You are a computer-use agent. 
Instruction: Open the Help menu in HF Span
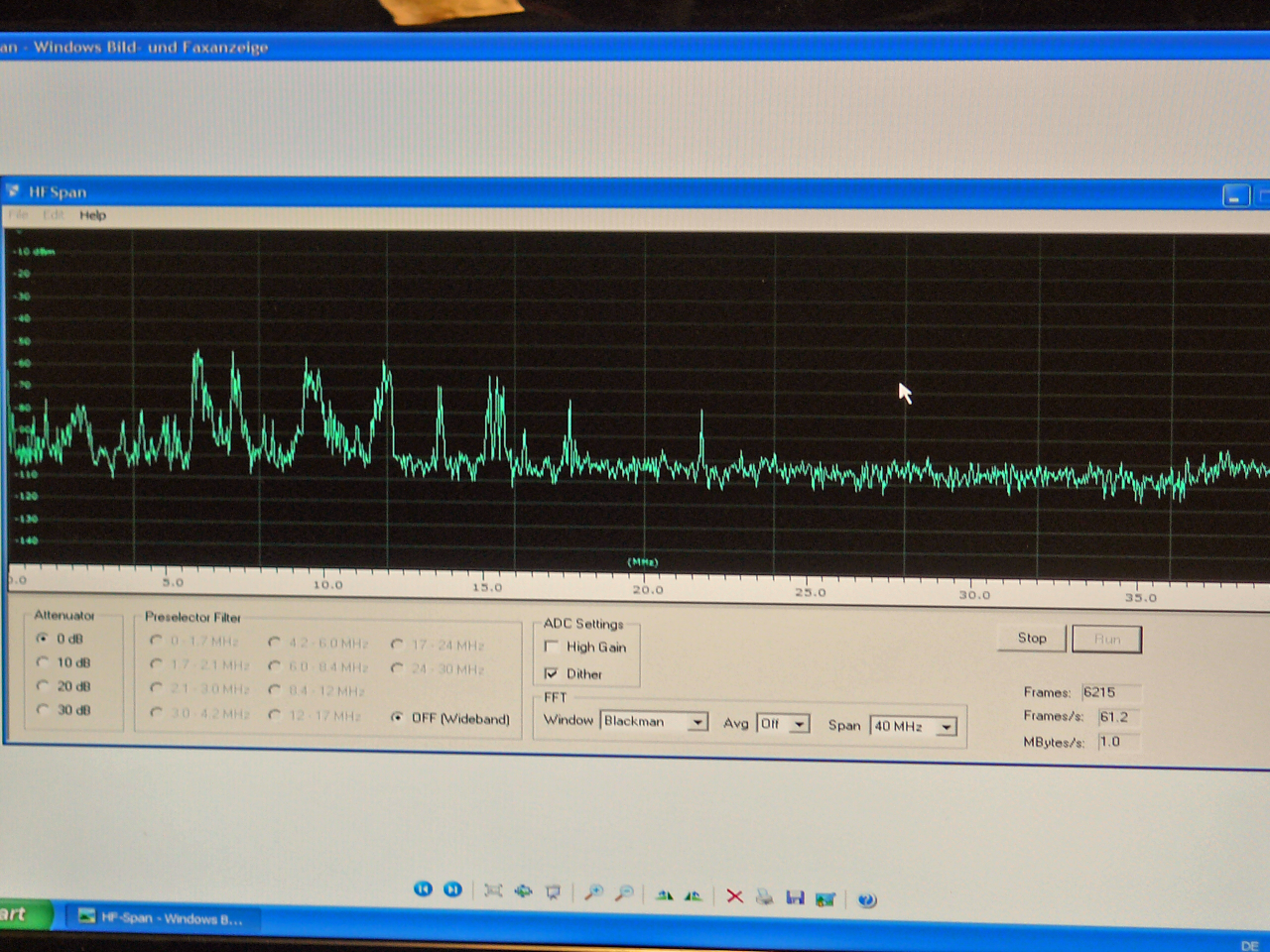tap(92, 215)
